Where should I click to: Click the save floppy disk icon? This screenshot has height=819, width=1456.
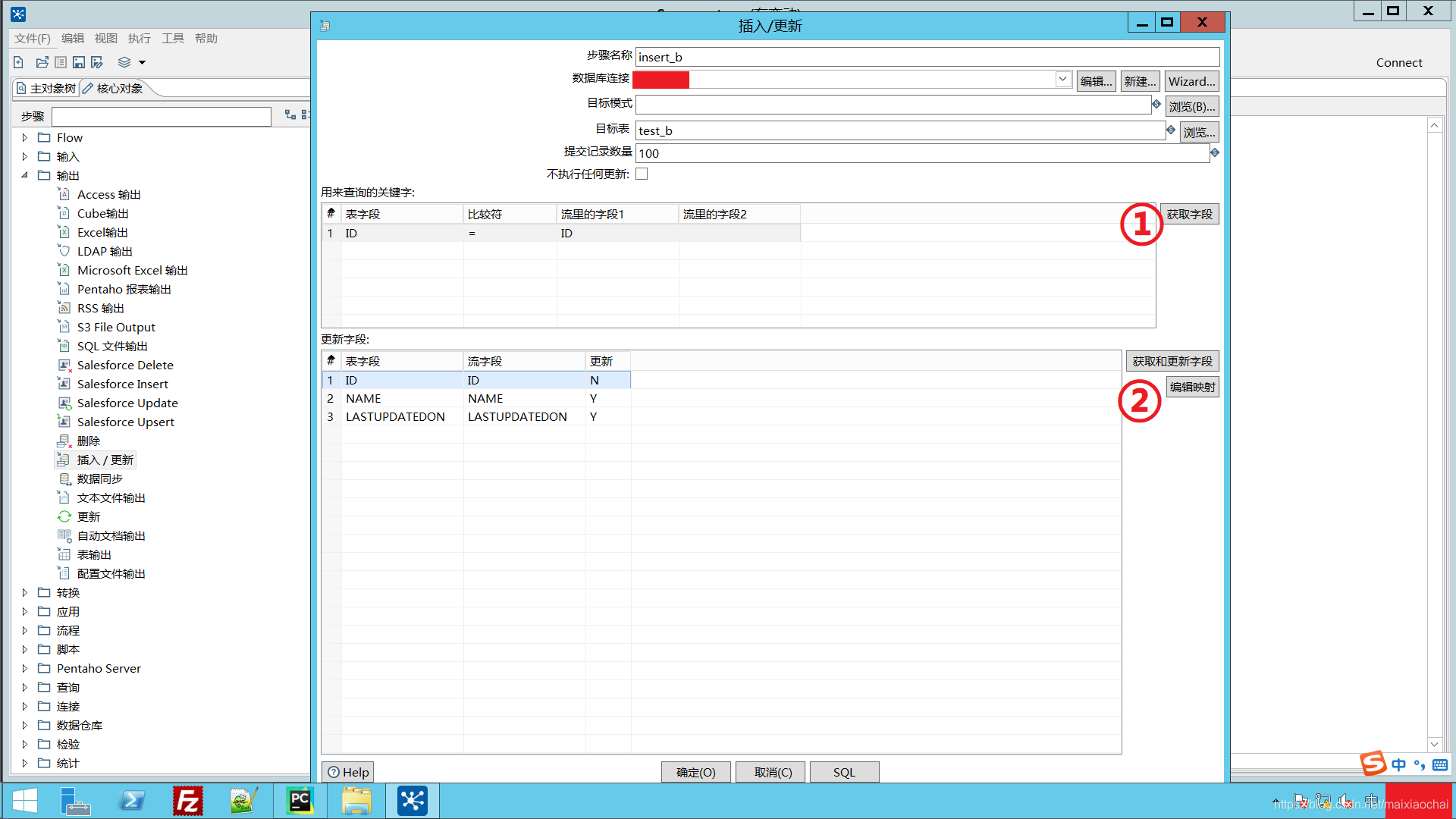[79, 62]
